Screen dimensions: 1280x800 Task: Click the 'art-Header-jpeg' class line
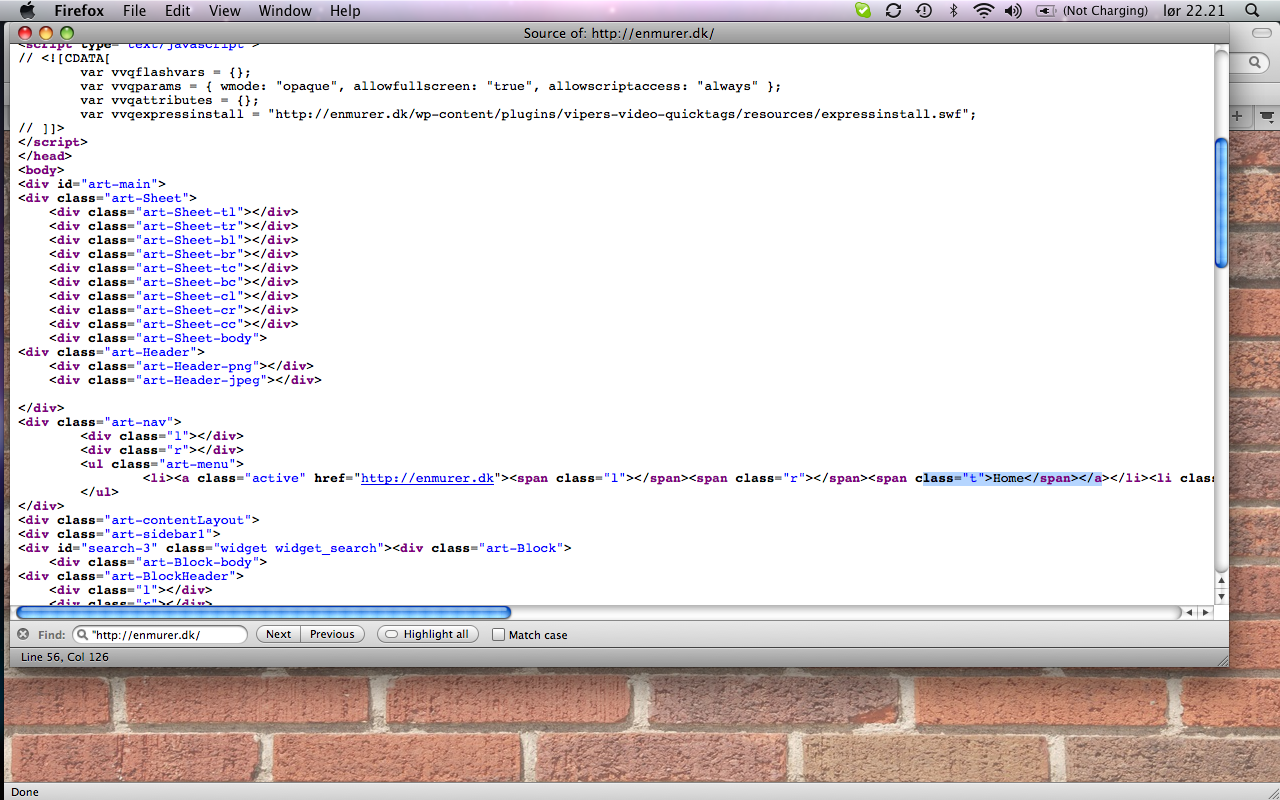point(185,380)
